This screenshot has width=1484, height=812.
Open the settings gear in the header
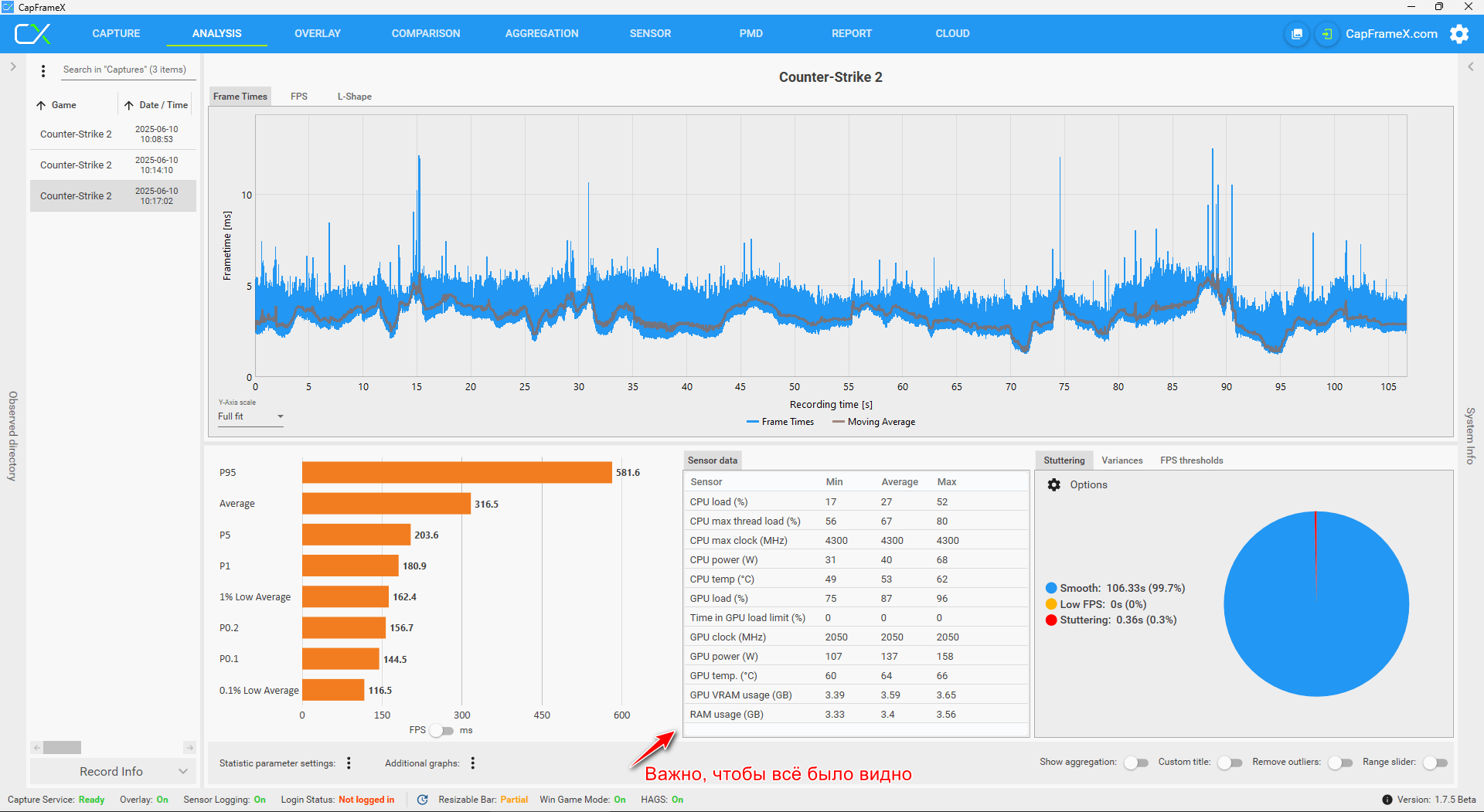[1459, 34]
